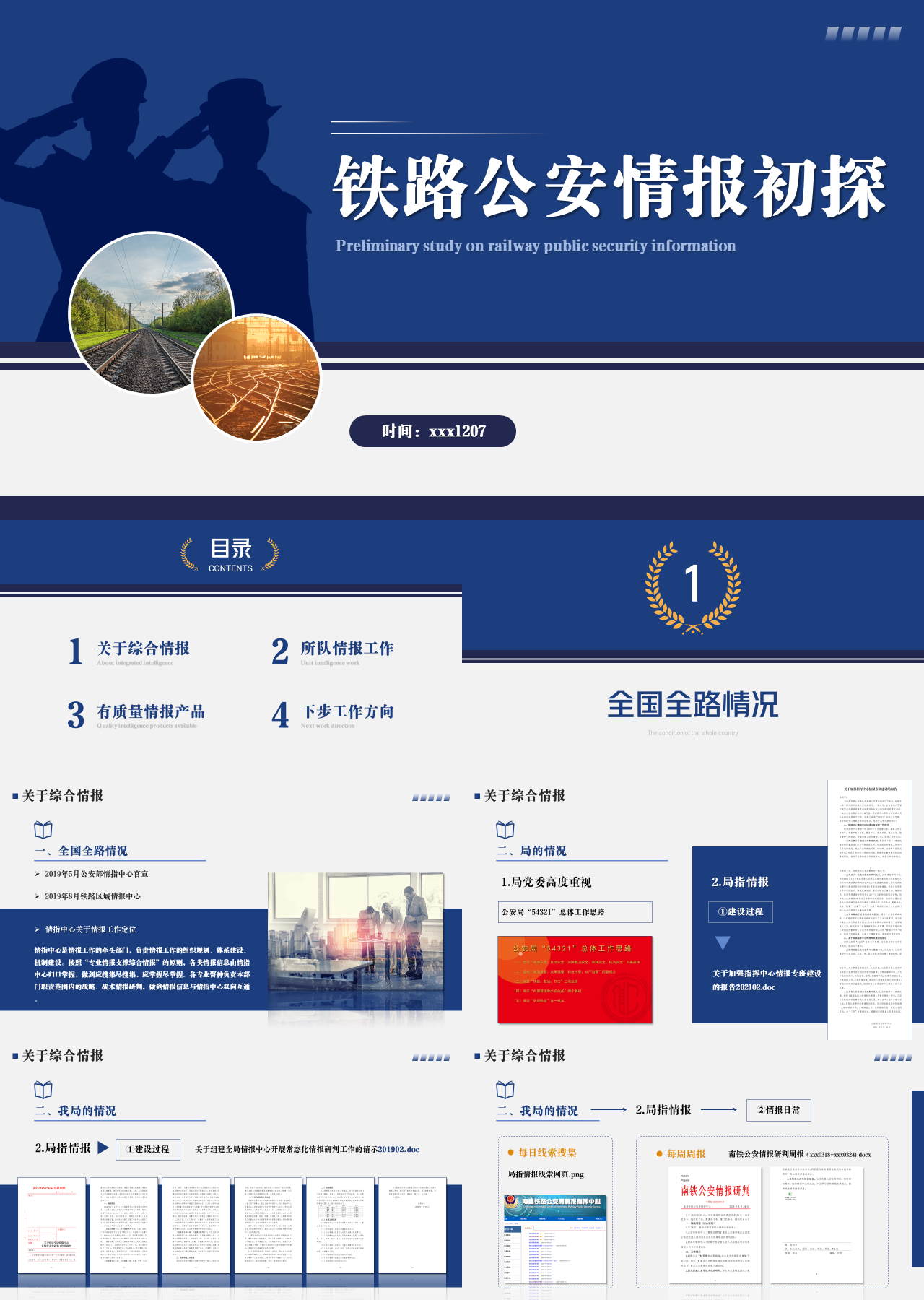The image size is (924, 1300).
Task: Select the heading 1.局党委高度重视
Action: click(x=546, y=882)
